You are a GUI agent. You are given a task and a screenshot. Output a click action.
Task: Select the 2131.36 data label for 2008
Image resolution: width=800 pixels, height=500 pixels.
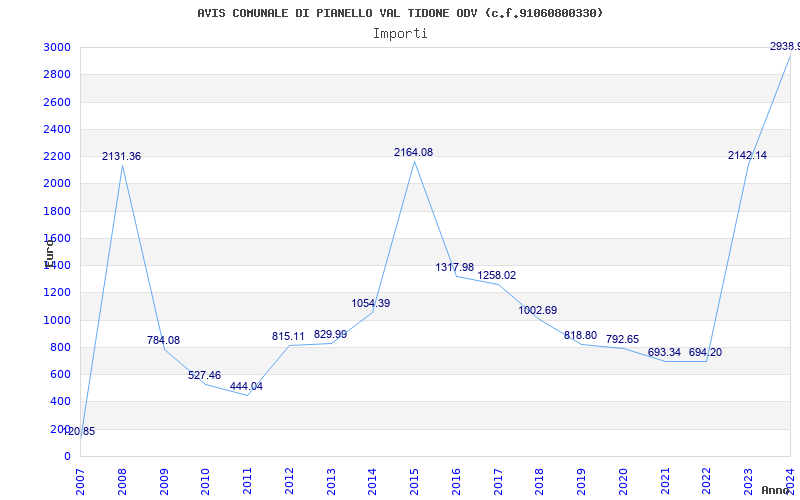pos(121,157)
